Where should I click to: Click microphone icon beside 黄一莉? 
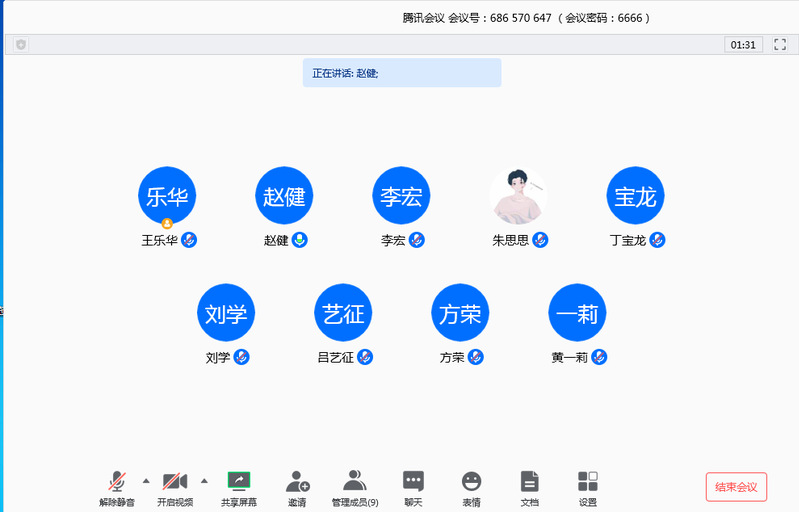pos(599,357)
